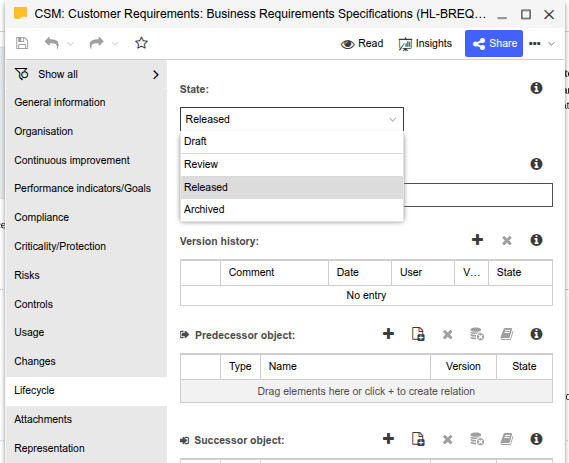Screen dimensions: 569x463
Task: Open Changes section
Action: [86, 361]
